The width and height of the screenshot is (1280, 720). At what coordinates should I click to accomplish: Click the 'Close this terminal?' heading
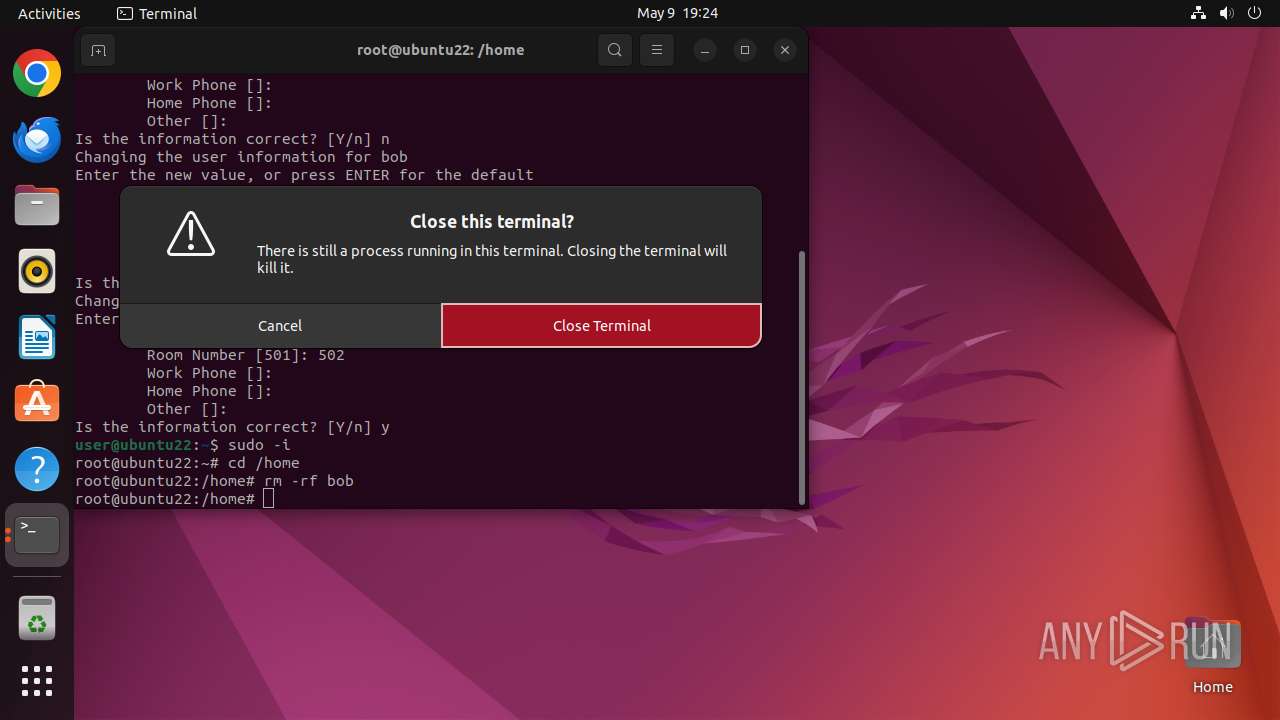[492, 222]
